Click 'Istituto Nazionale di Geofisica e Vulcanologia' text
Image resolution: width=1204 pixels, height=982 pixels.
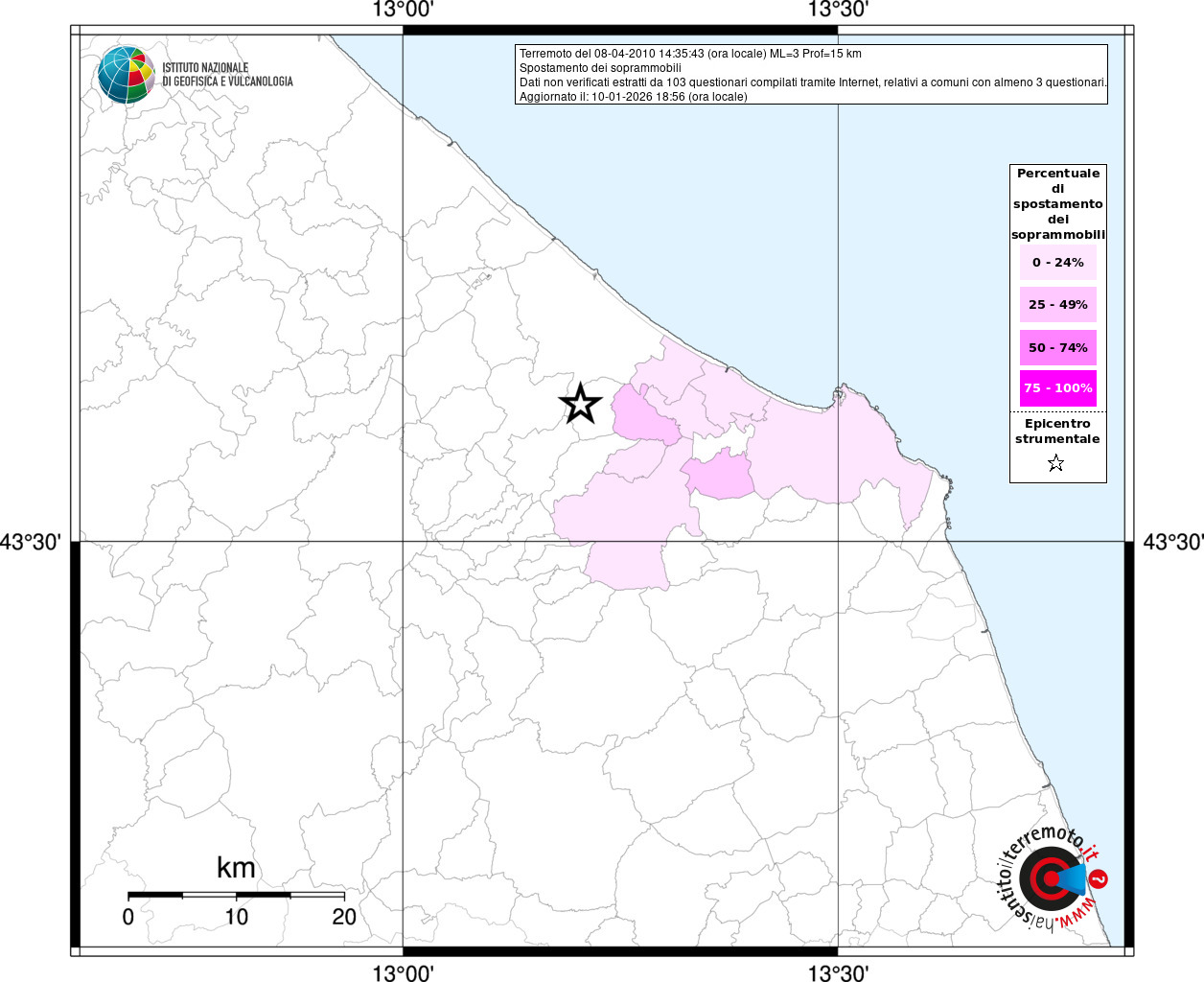[227, 75]
